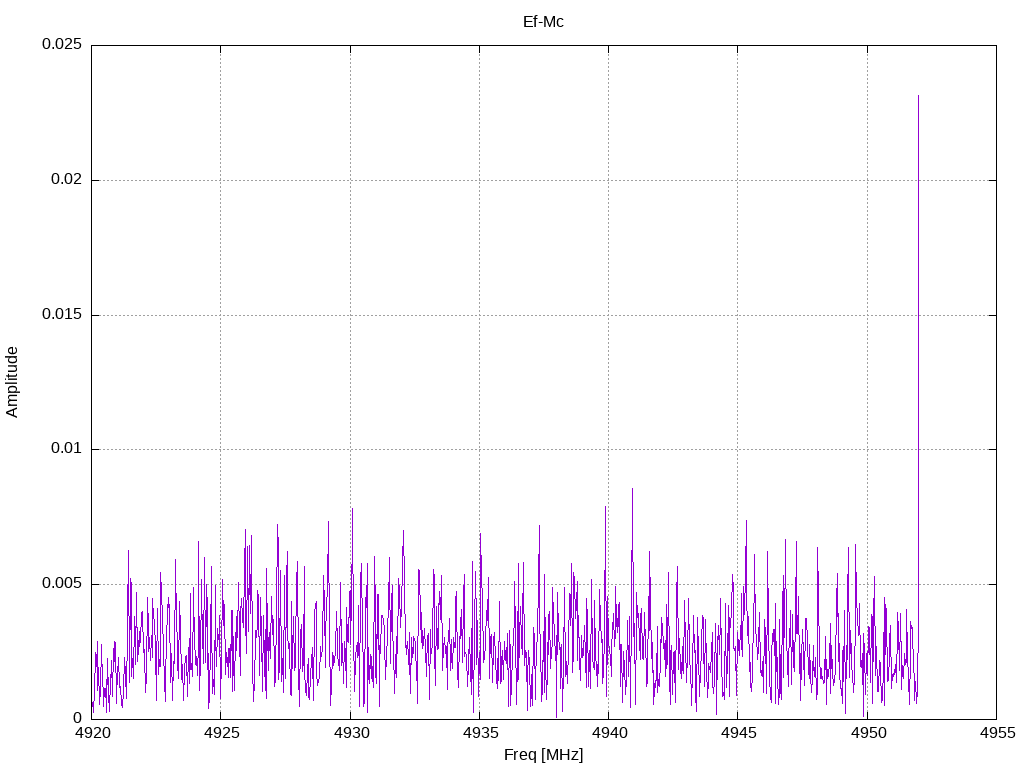Click the top of the tallest spike near 4952 MHz
The image size is (1024, 768).
pos(918,96)
